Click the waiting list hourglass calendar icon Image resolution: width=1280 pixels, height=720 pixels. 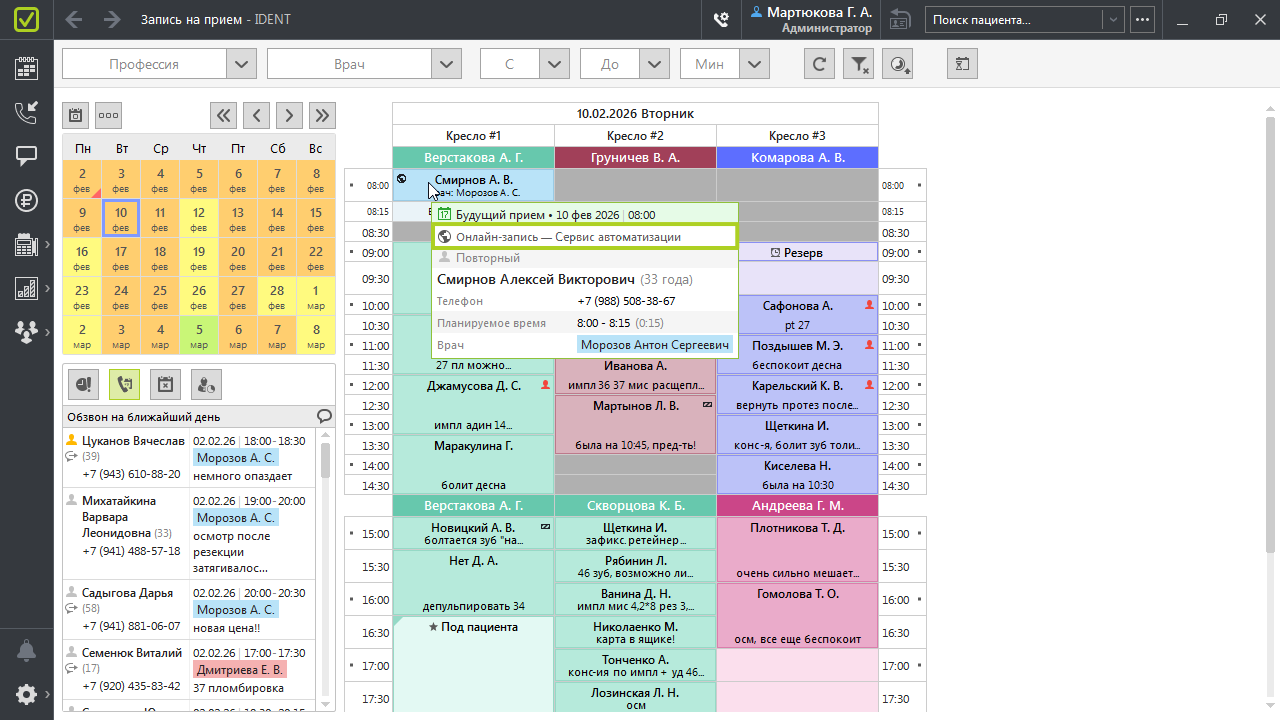tap(962, 64)
